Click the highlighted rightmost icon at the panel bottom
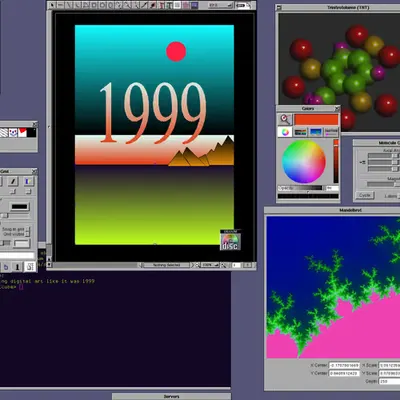Screen dimensions: 400x400 coord(30,267)
